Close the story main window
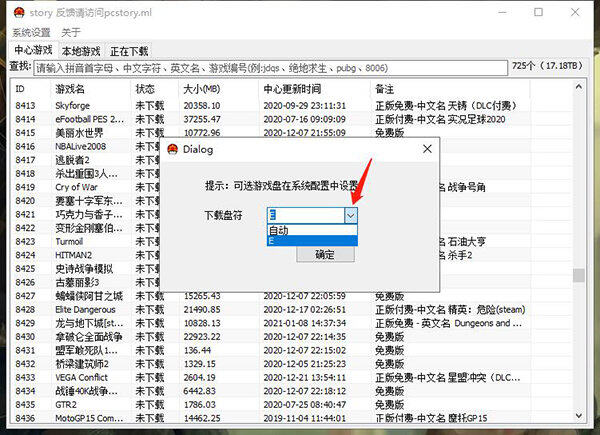The image size is (600, 435). [575, 12]
